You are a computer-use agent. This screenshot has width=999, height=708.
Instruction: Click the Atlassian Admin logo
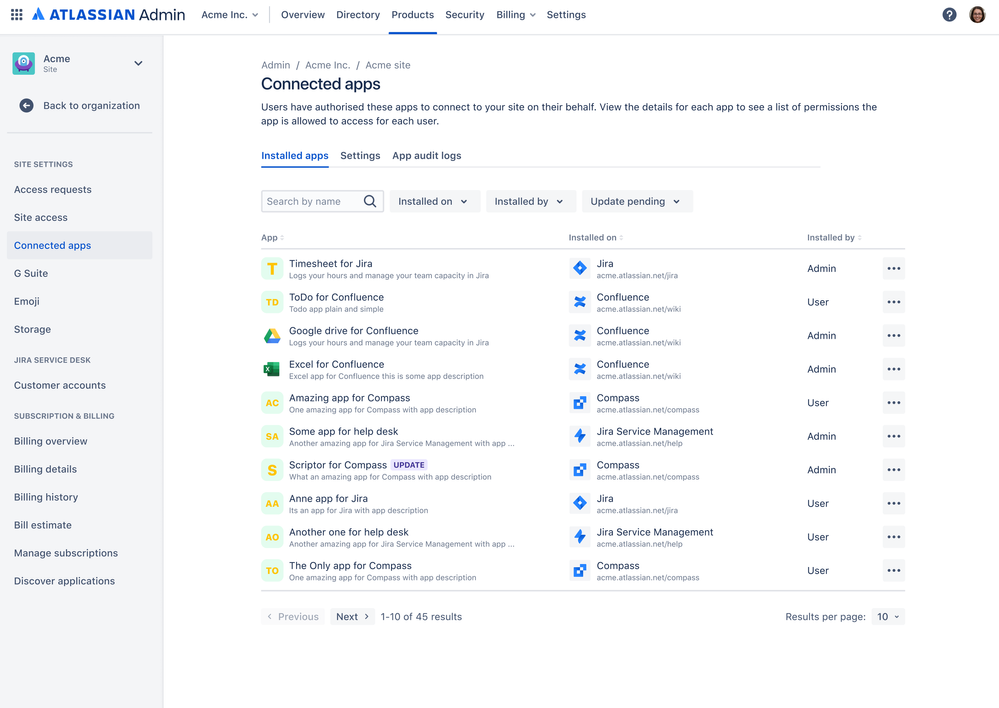tap(109, 14)
